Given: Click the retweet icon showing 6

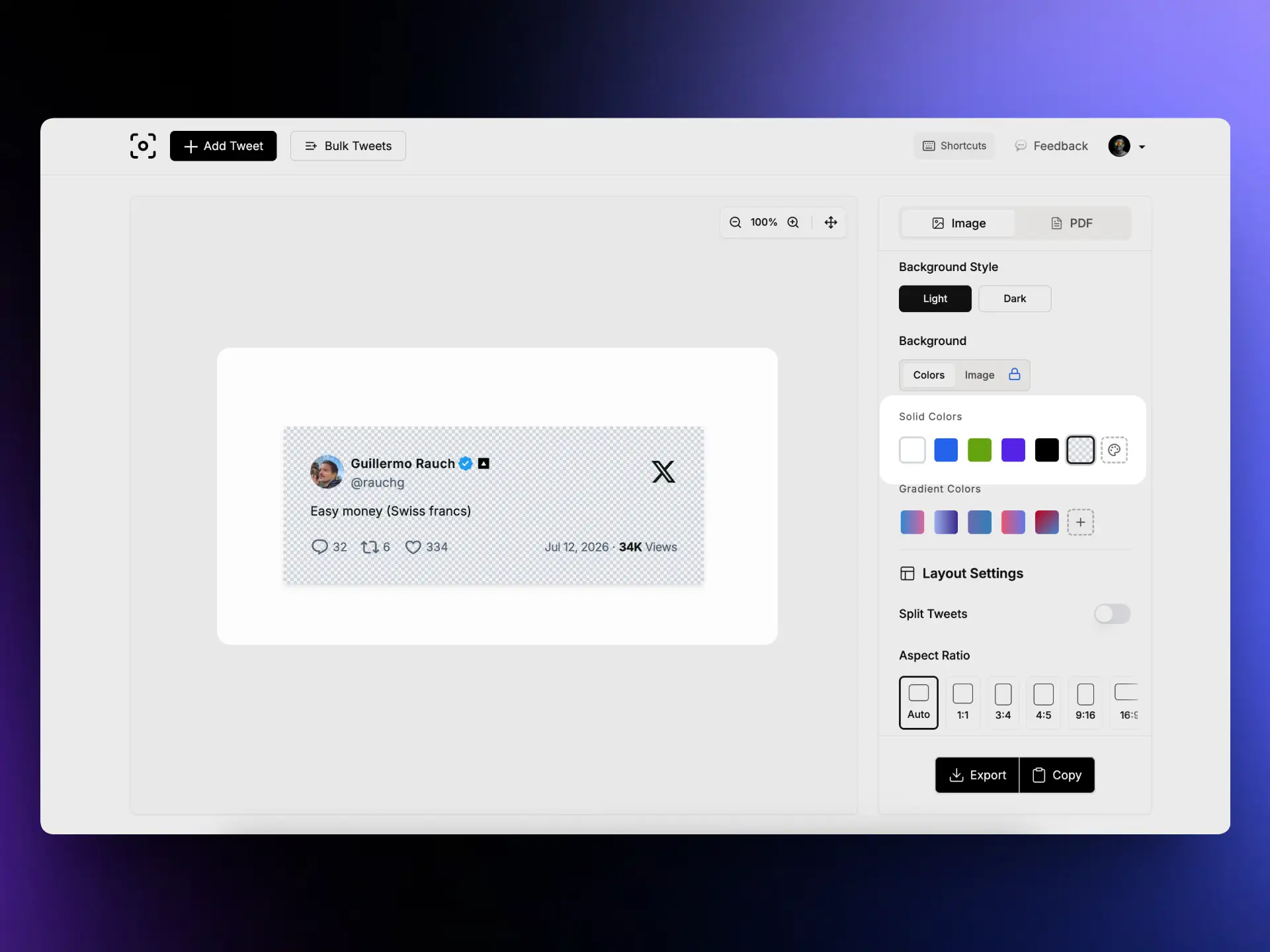Looking at the screenshot, I should coord(369,547).
